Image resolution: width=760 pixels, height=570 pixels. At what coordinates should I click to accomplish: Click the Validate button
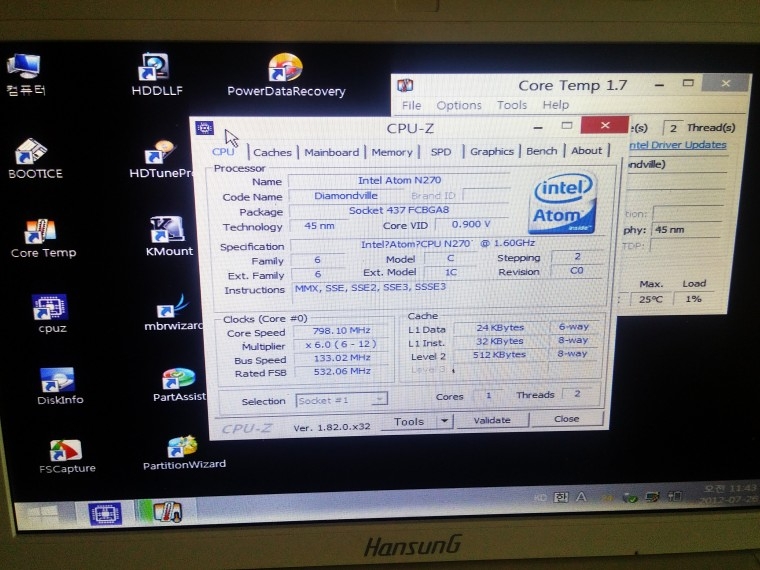coord(492,420)
